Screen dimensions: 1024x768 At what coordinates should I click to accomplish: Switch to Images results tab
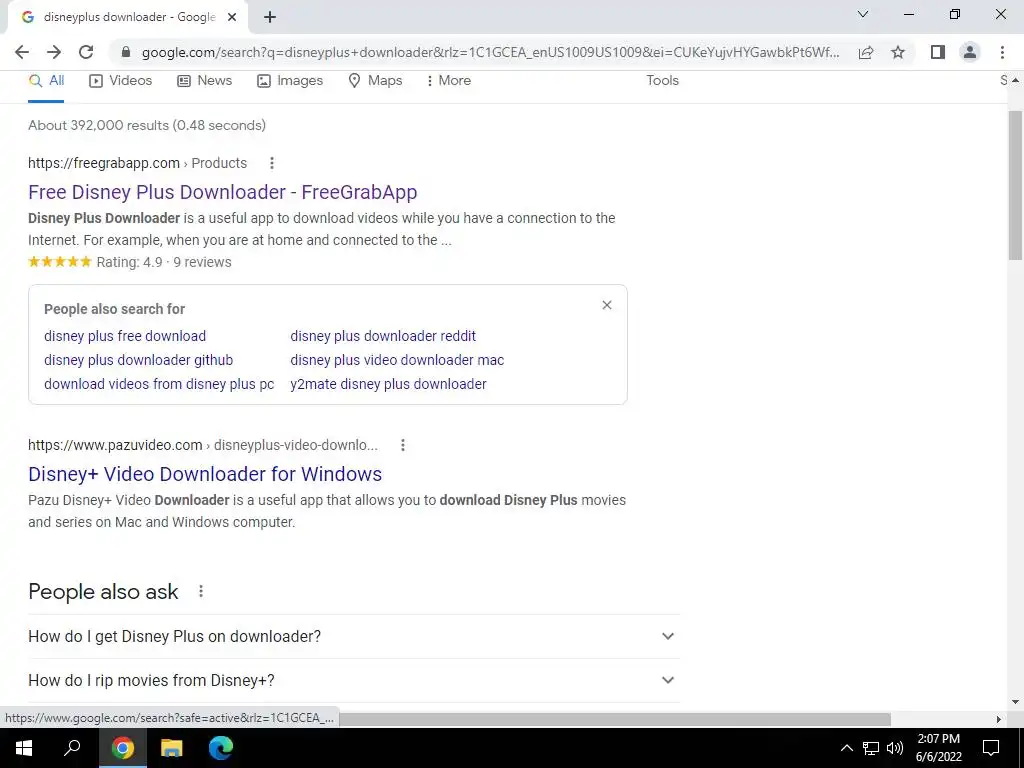tap(290, 80)
